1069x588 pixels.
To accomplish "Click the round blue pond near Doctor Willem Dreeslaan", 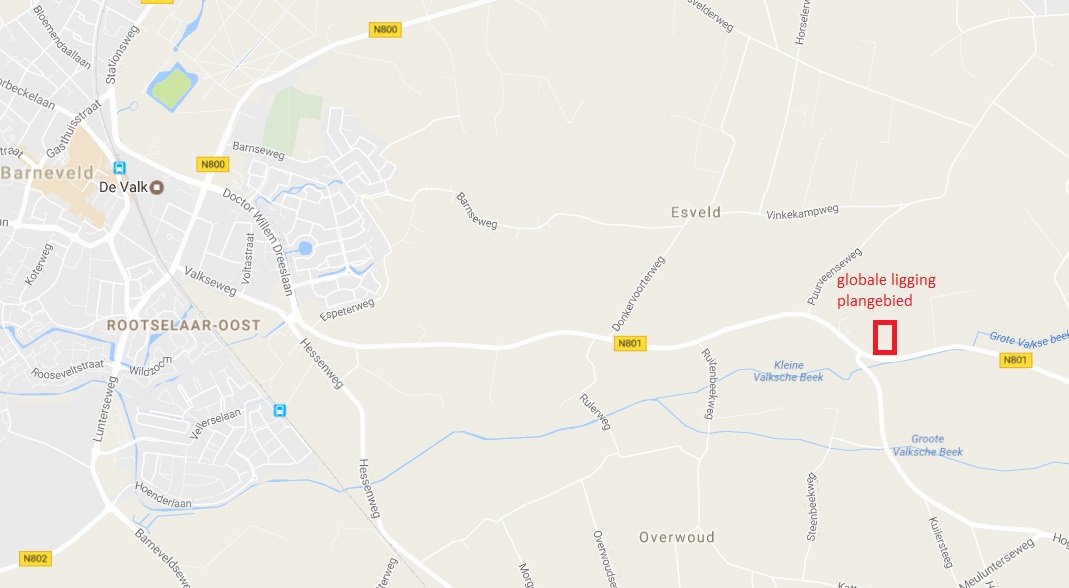I will (x=305, y=248).
